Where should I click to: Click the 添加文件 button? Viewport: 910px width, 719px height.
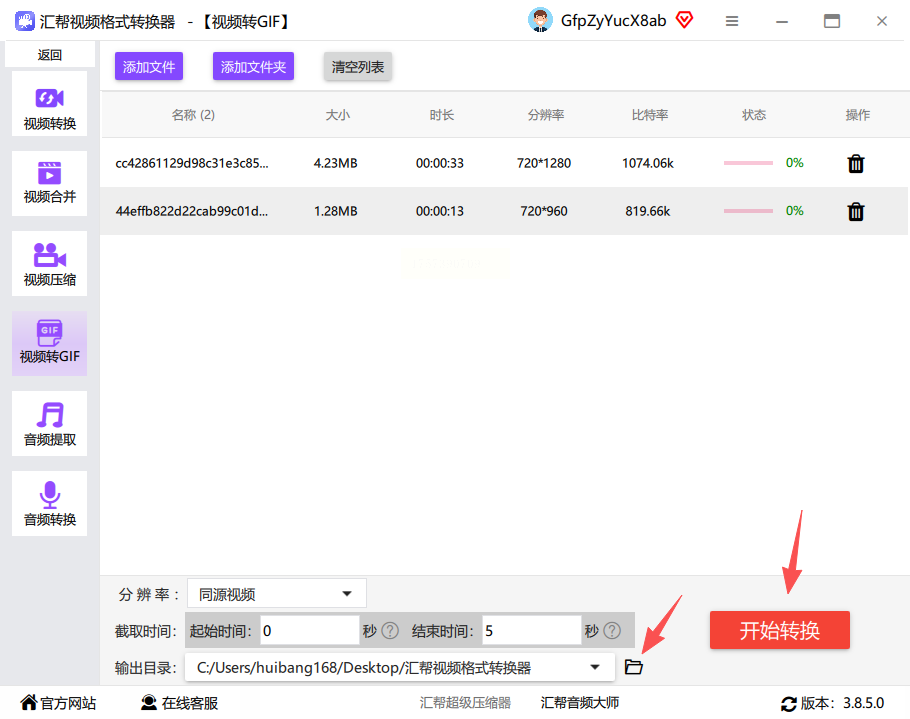click(149, 67)
